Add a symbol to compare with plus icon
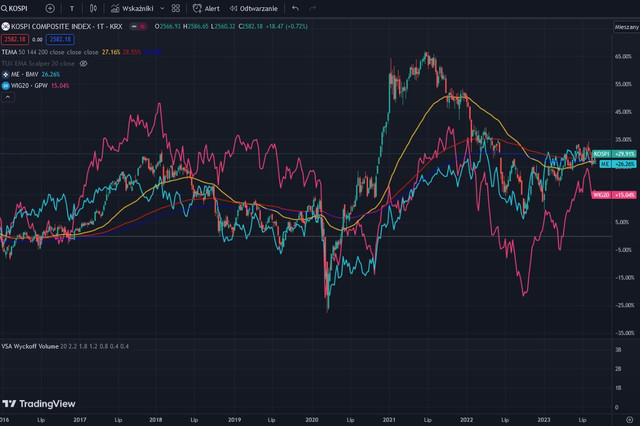This screenshot has width=640, height=426. [50, 8]
